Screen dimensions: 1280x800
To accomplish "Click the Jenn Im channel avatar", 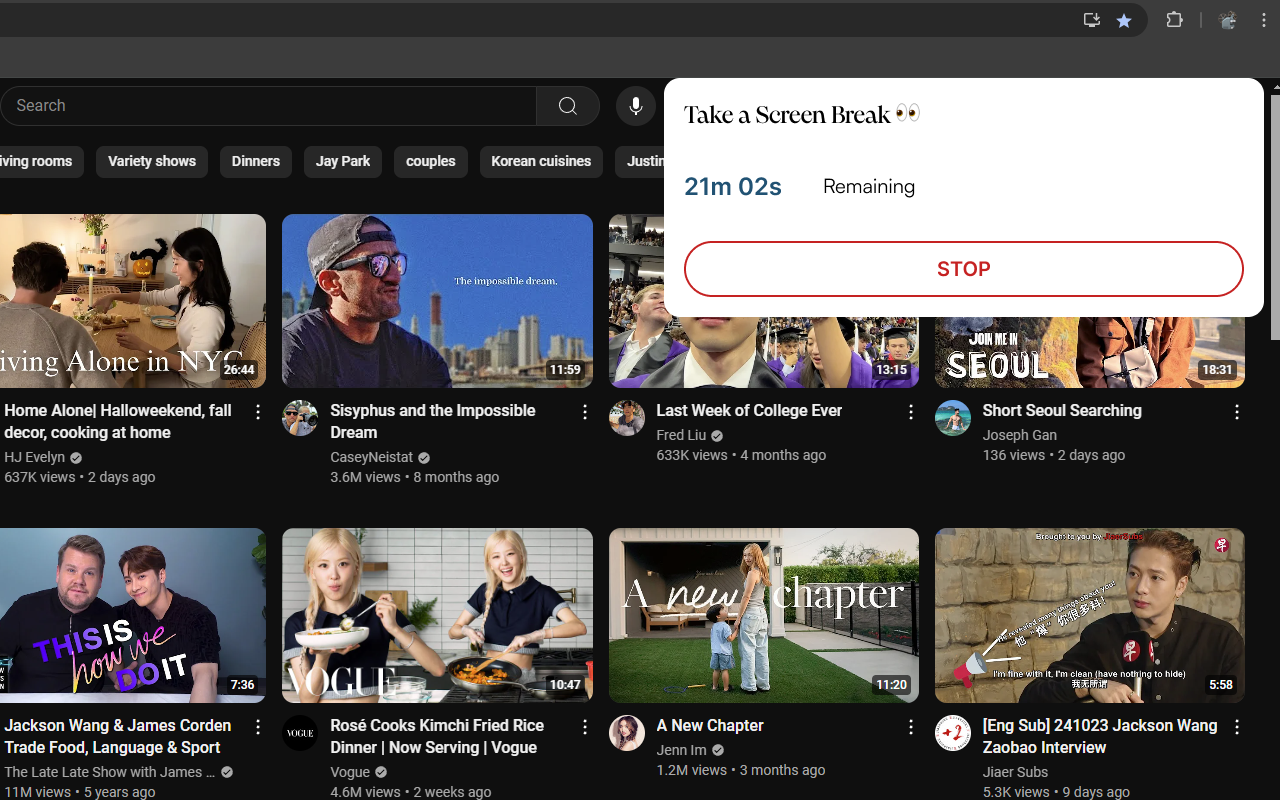I will click(x=627, y=733).
